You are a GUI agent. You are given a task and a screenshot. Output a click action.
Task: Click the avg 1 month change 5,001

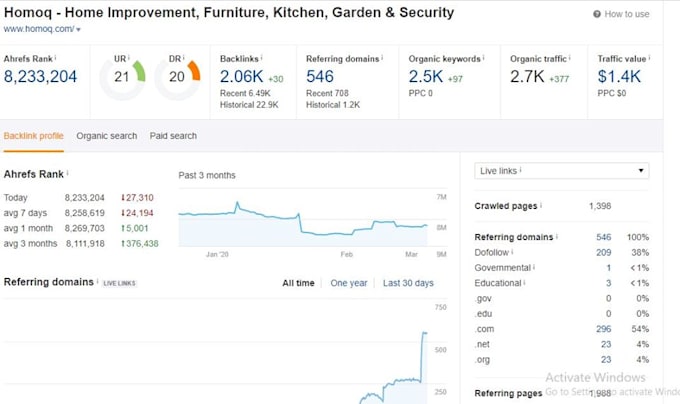coord(135,228)
